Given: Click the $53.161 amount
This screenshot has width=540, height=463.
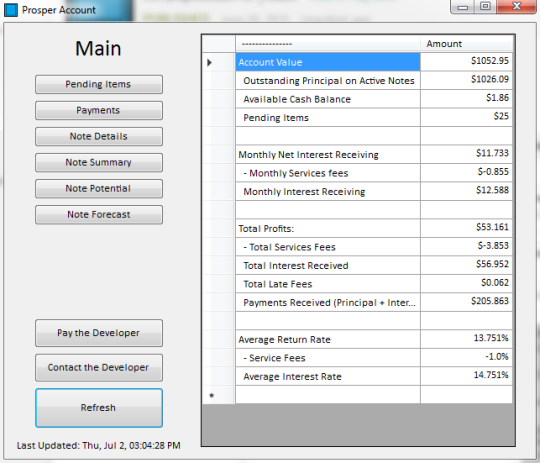Looking at the screenshot, I should (x=467, y=229).
